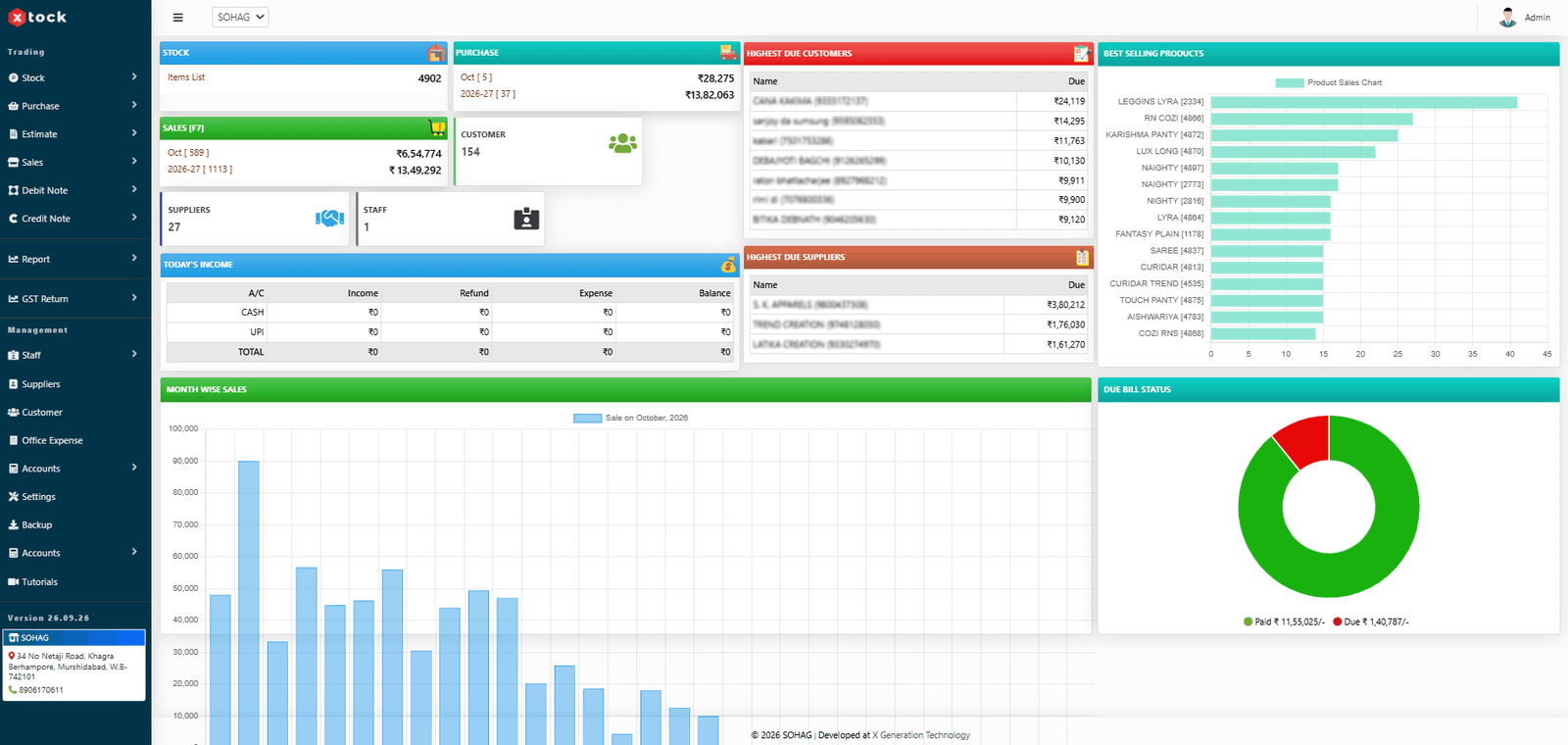Expand the Staff menu in sidebar

pos(75,355)
